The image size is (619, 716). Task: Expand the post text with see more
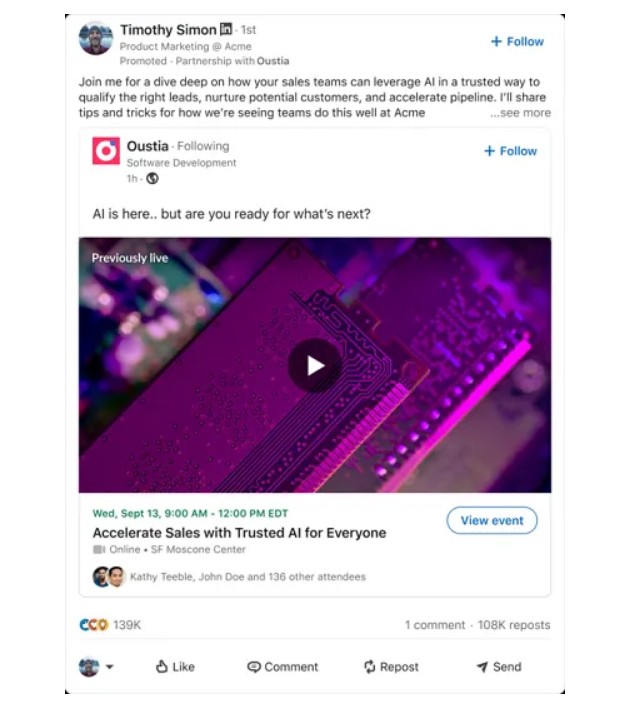(x=520, y=113)
